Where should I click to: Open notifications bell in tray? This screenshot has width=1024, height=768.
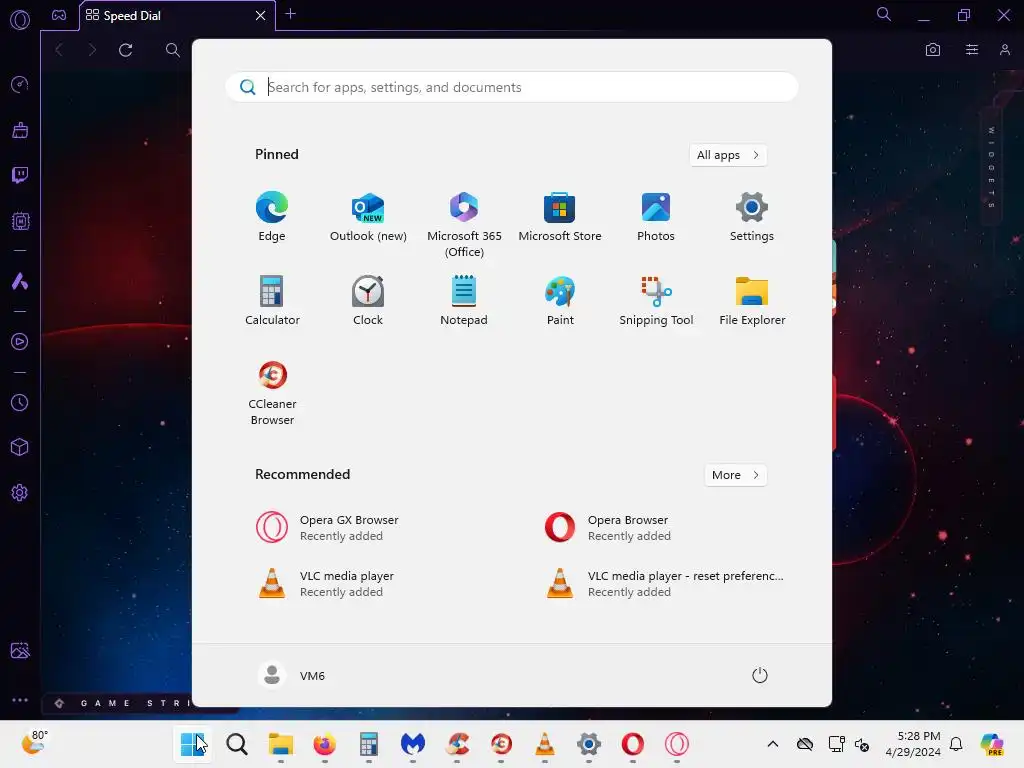(x=956, y=744)
